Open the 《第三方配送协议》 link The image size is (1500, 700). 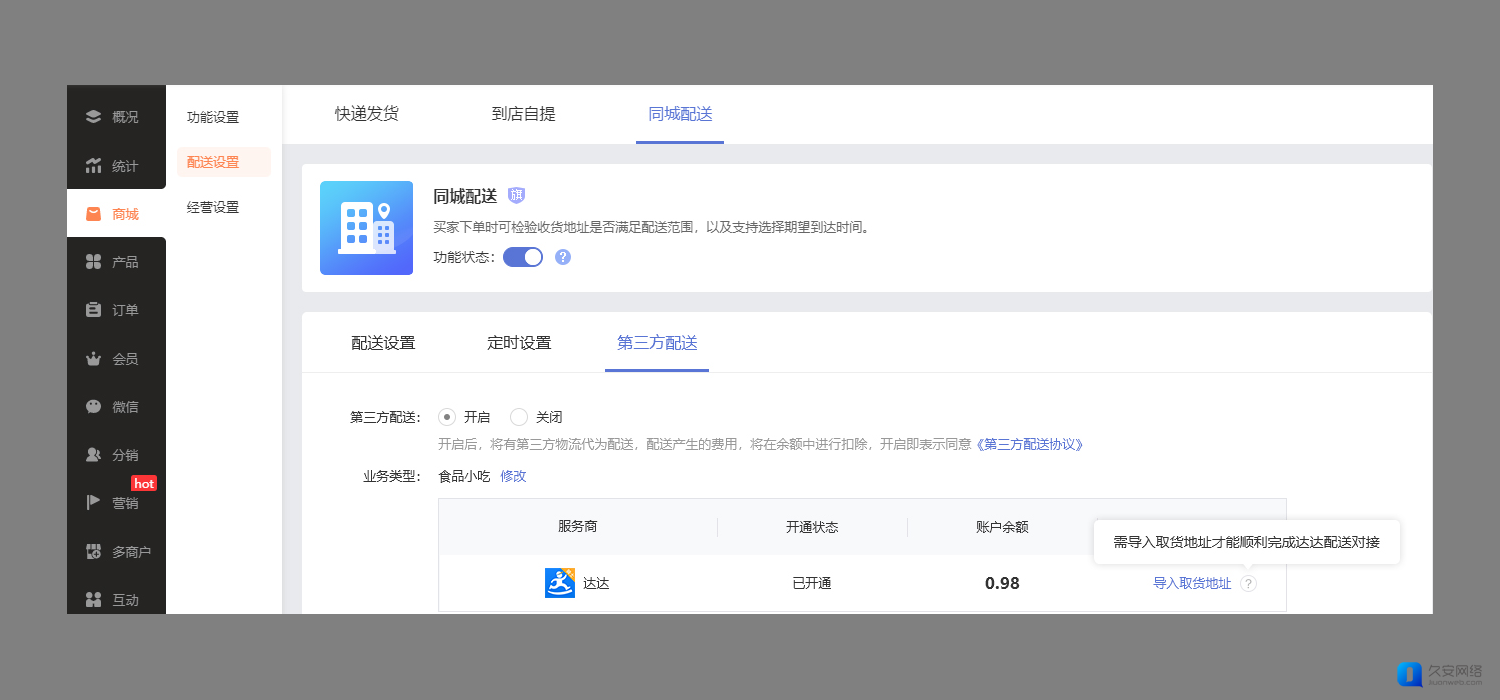(x=1030, y=444)
